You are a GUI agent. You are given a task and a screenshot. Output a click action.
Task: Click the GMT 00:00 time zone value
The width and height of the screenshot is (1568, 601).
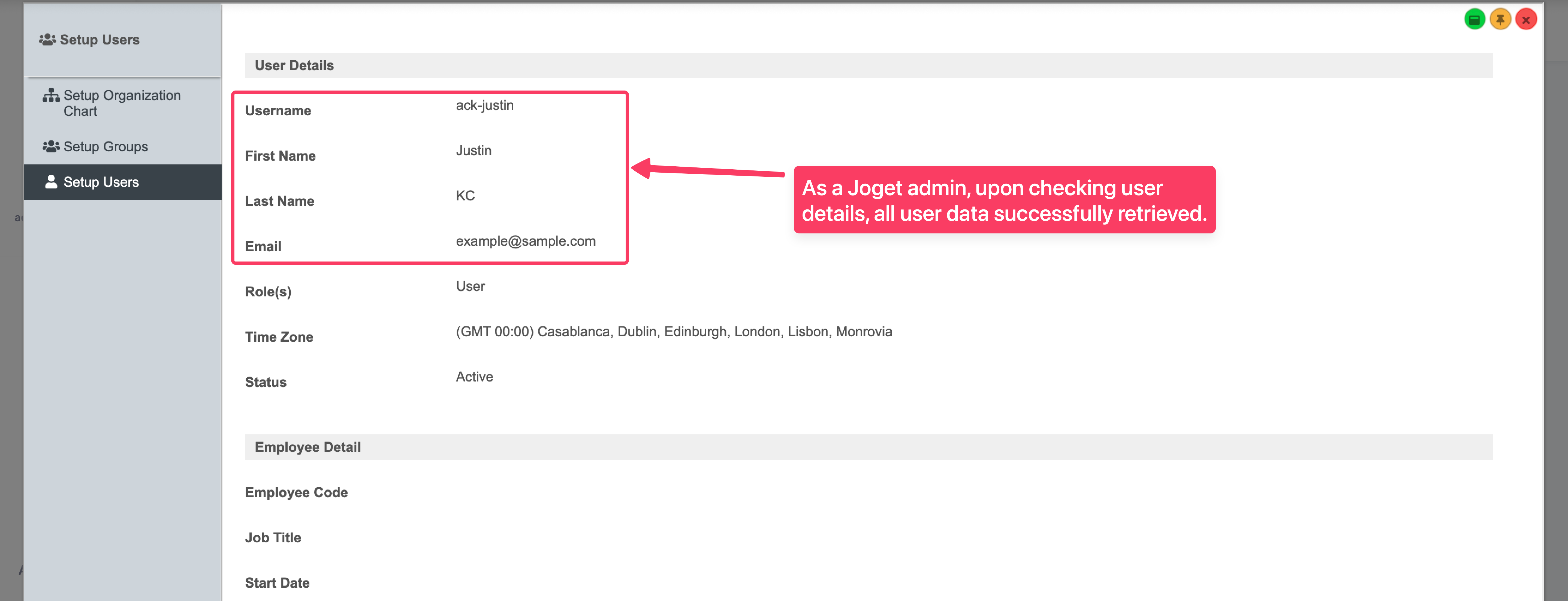tap(674, 332)
